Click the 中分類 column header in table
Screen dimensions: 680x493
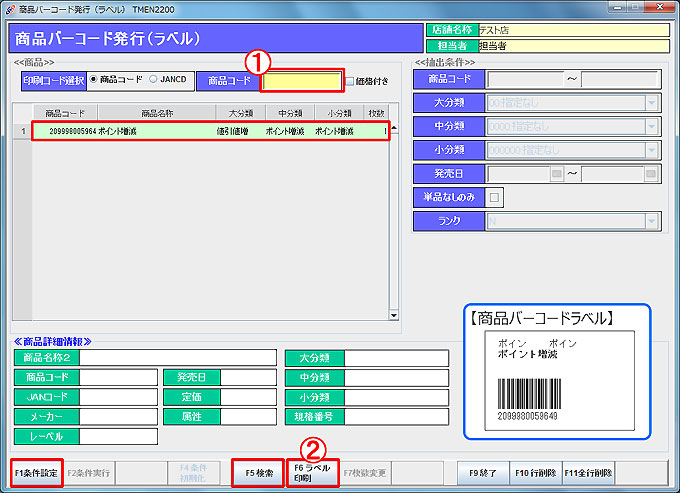(291, 113)
